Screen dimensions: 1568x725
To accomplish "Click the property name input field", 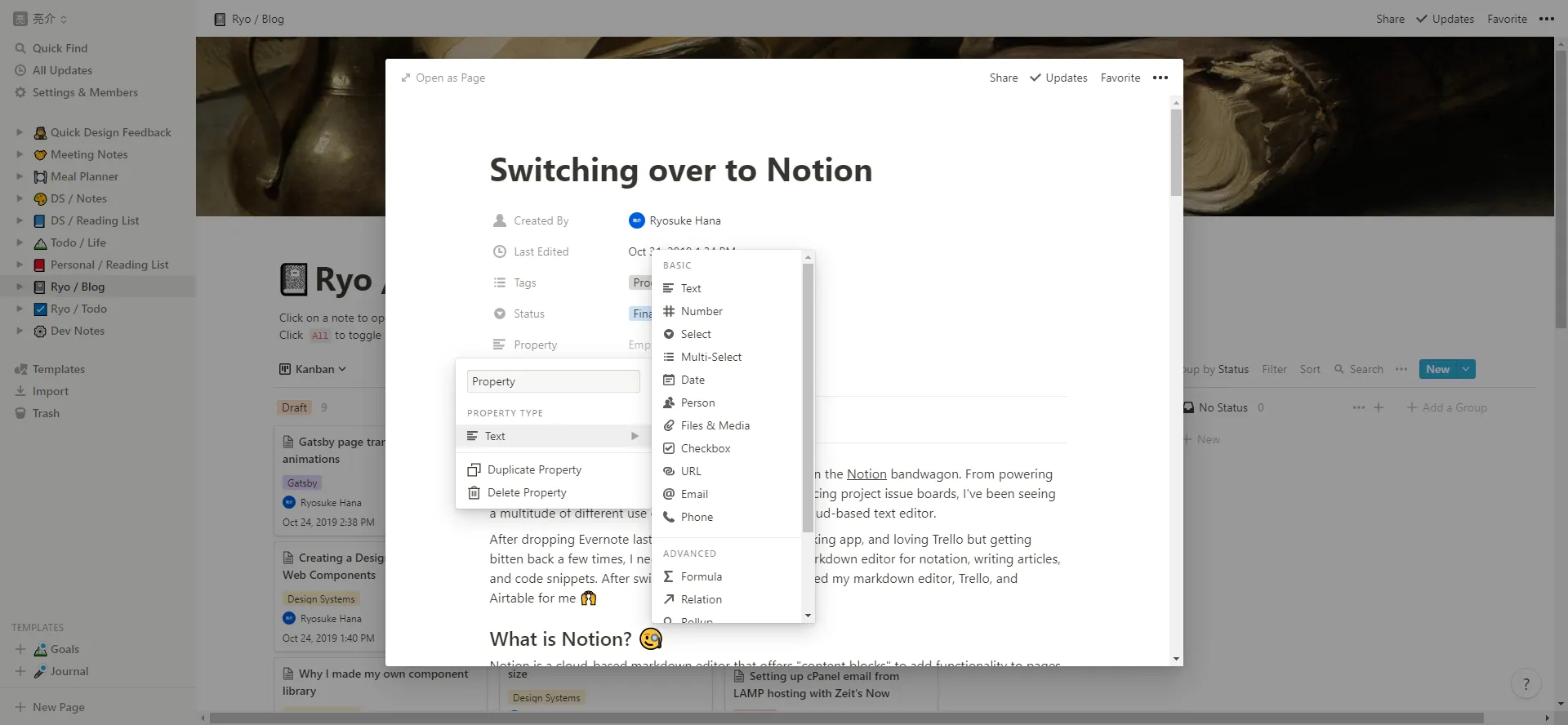I will click(553, 381).
